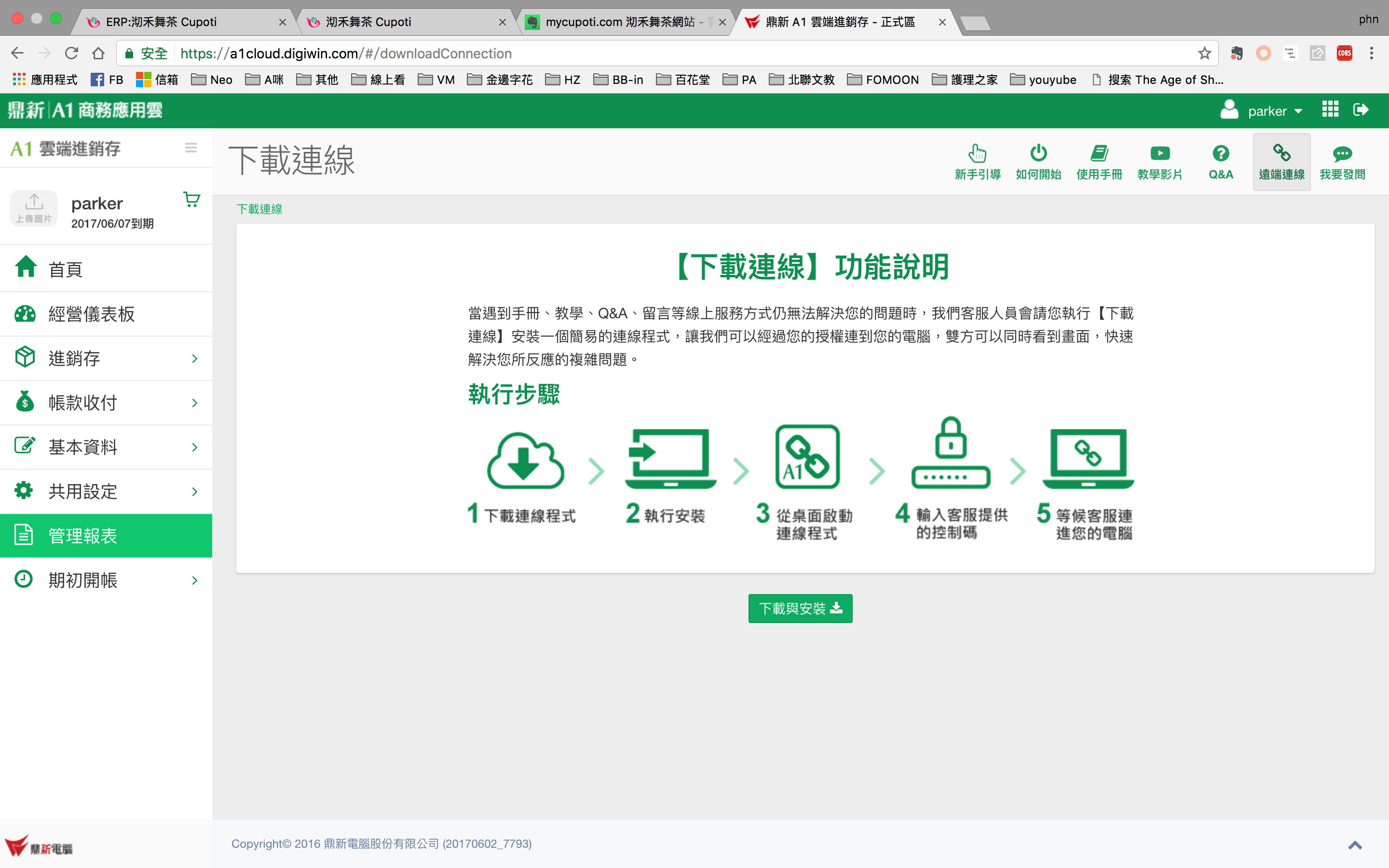The width and height of the screenshot is (1389, 868).
Task: Click the 下載與安裝 download button
Action: [x=800, y=609]
